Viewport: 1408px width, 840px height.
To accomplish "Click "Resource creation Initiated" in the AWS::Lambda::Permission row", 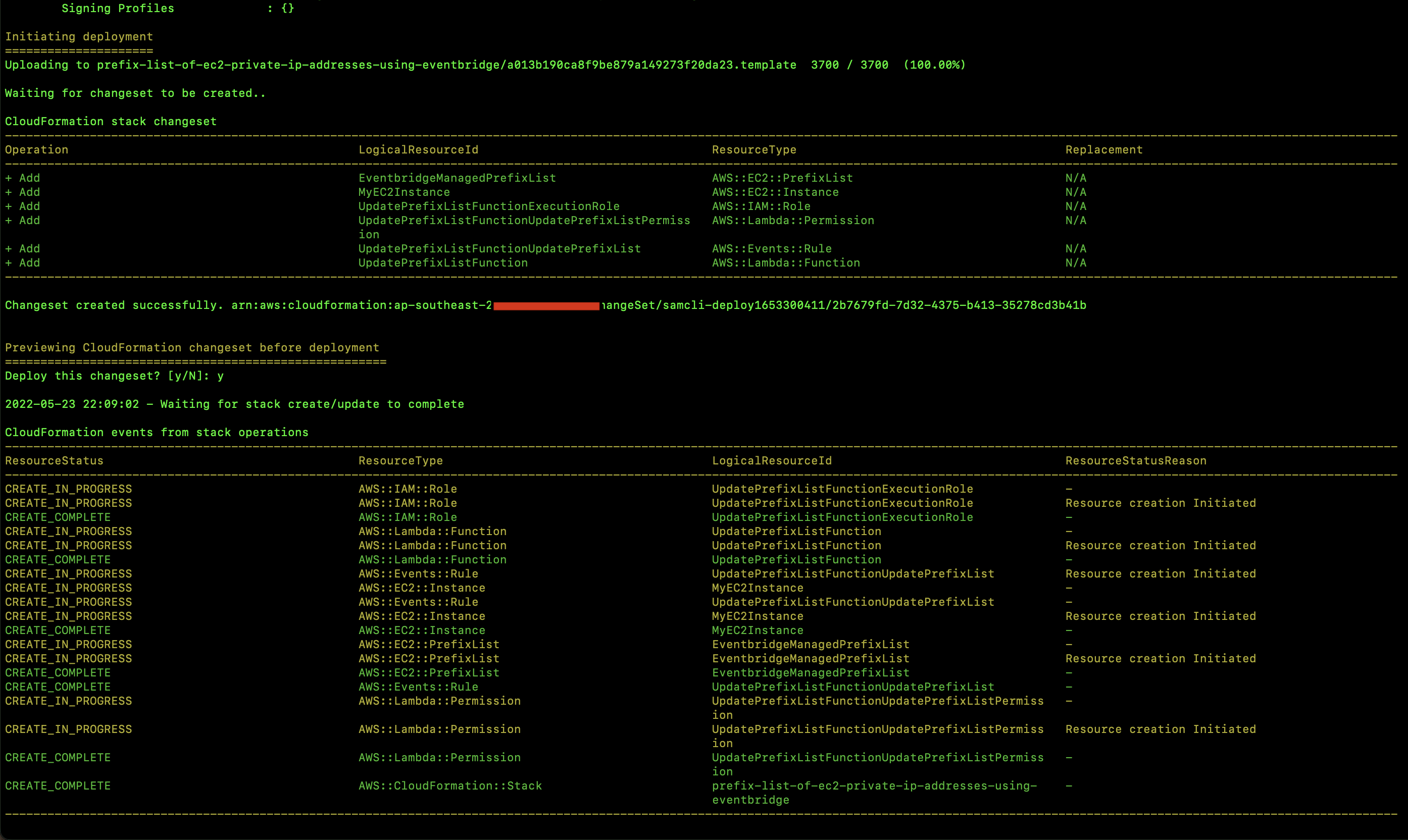I will point(1161,730).
